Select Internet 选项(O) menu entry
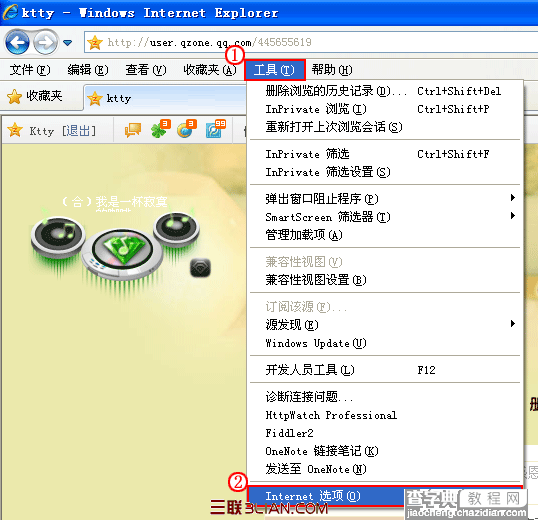 point(385,496)
